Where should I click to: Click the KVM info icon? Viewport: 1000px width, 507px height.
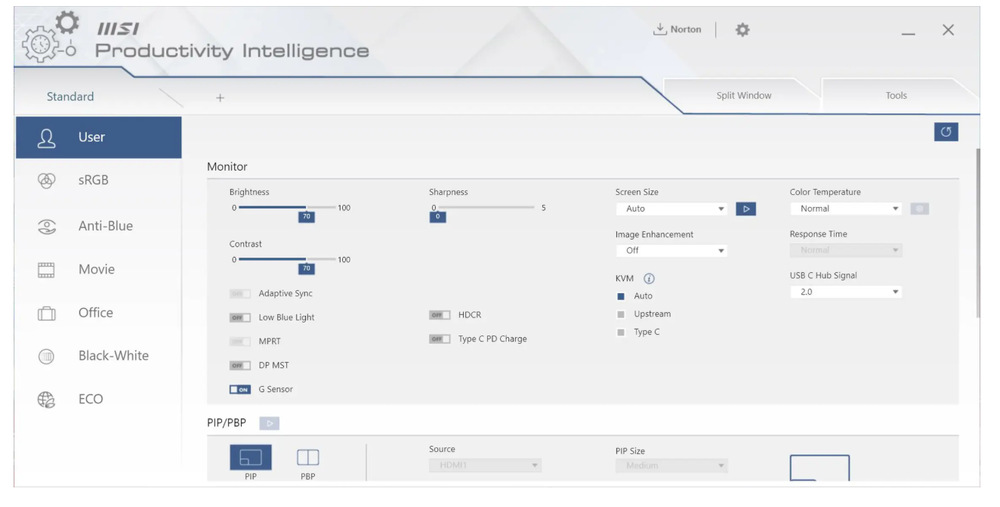(649, 279)
